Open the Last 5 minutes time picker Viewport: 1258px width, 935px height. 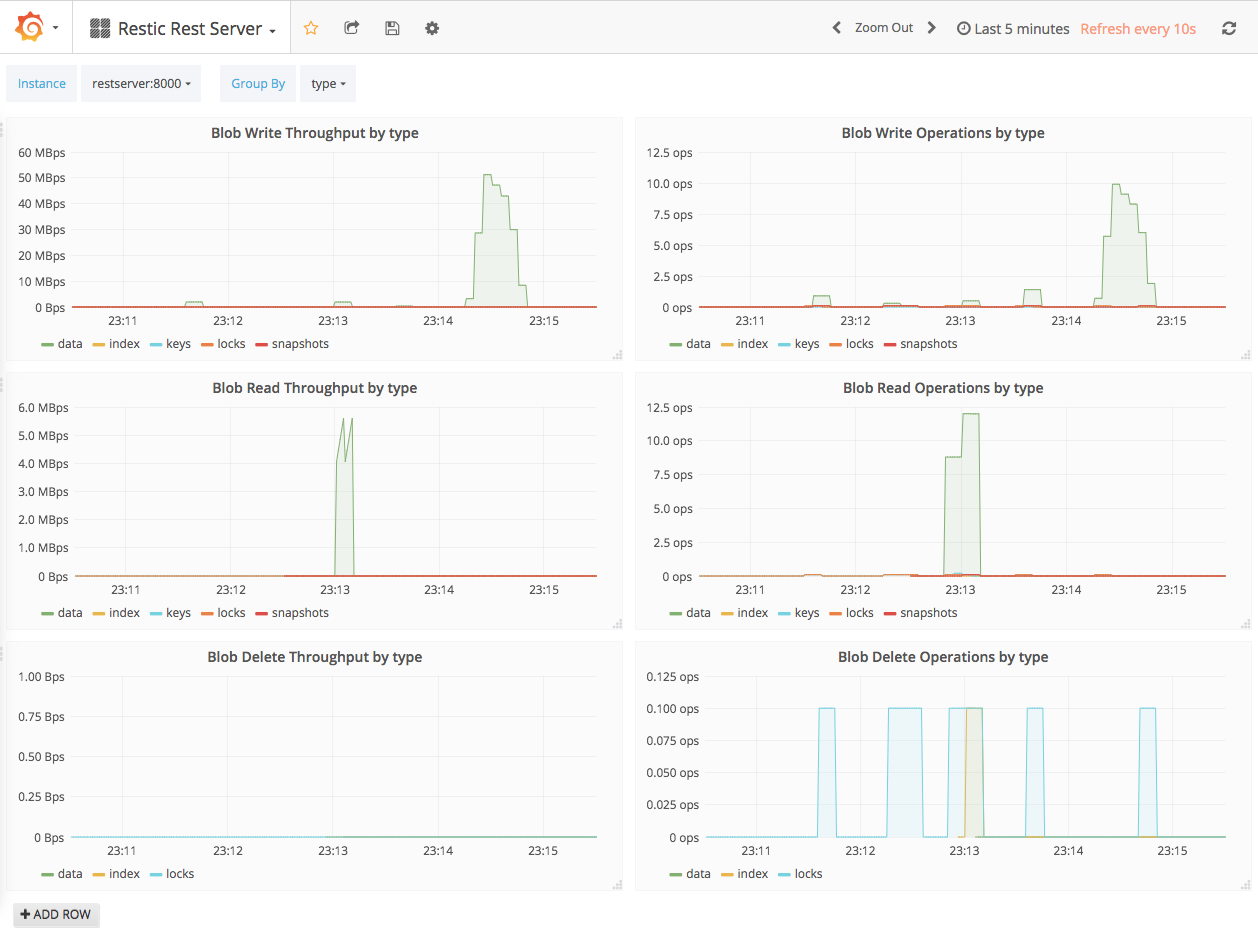click(1013, 28)
